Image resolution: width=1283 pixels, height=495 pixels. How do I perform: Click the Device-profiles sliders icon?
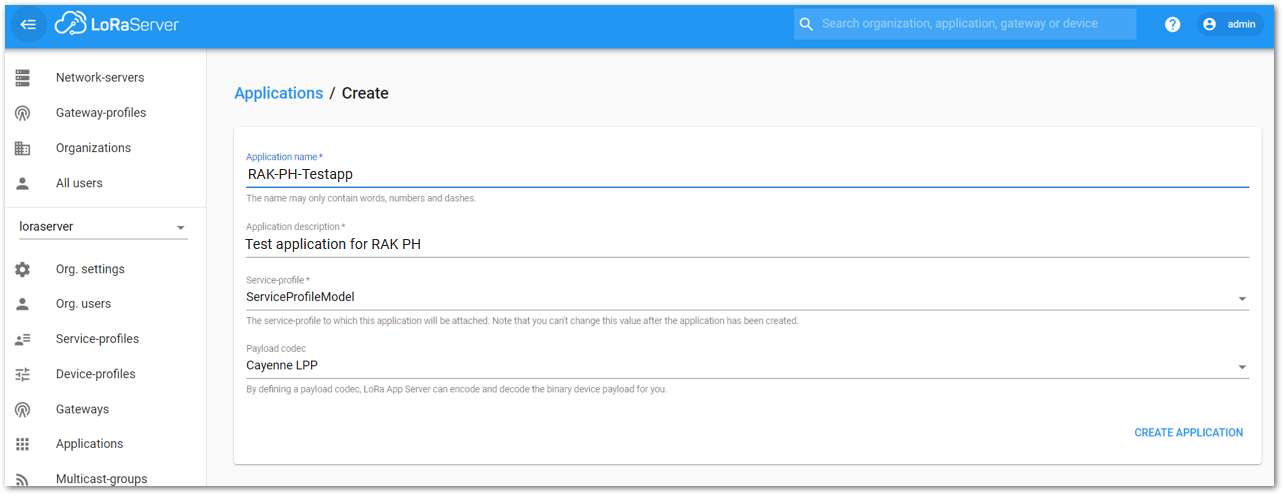coord(23,374)
